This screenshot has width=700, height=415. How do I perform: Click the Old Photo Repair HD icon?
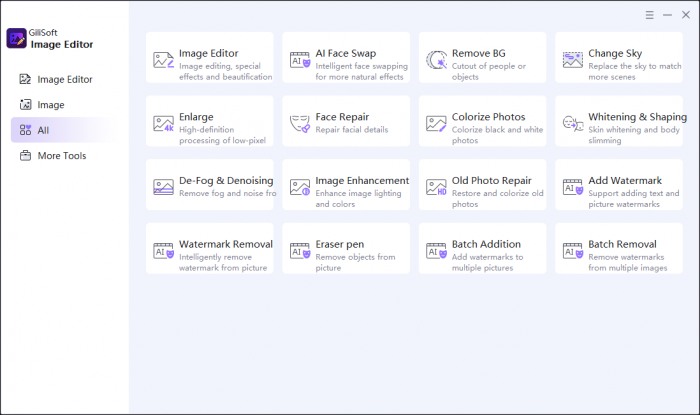coord(436,187)
